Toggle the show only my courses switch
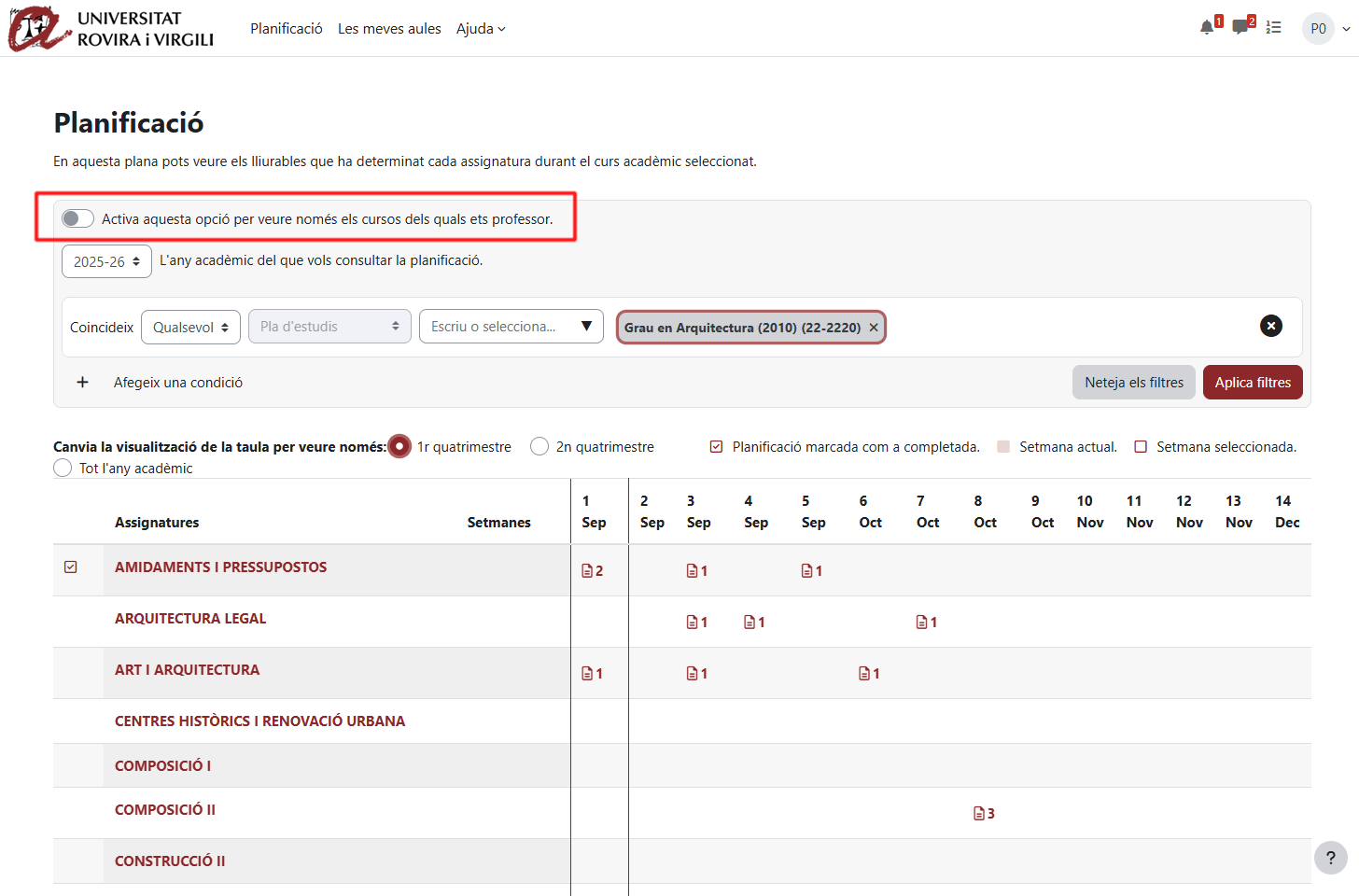 (77, 218)
